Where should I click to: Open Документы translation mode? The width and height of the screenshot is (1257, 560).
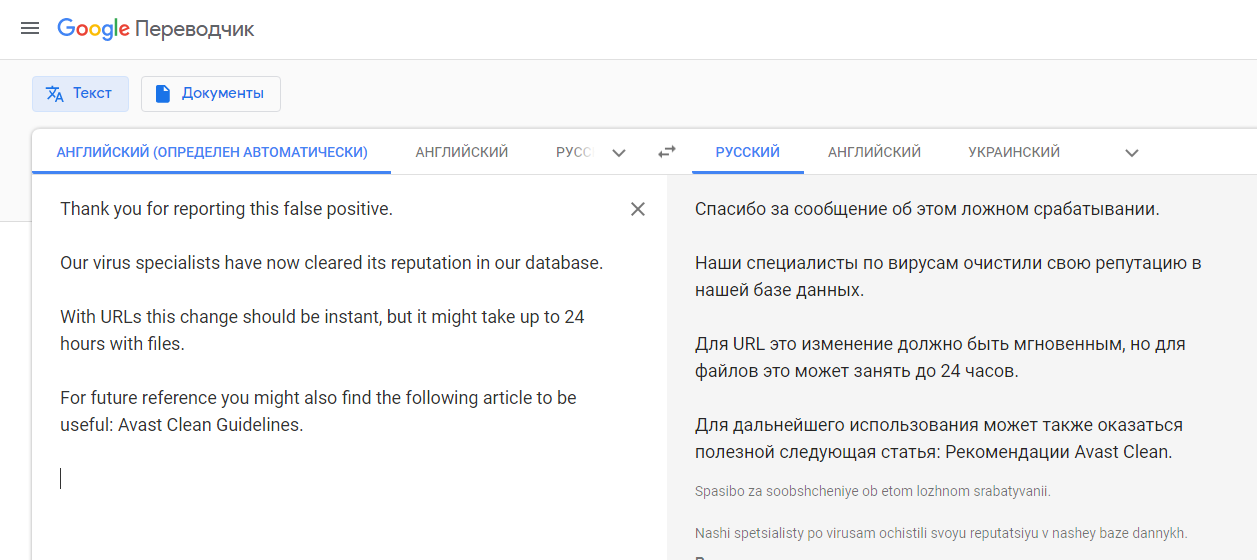(x=211, y=93)
